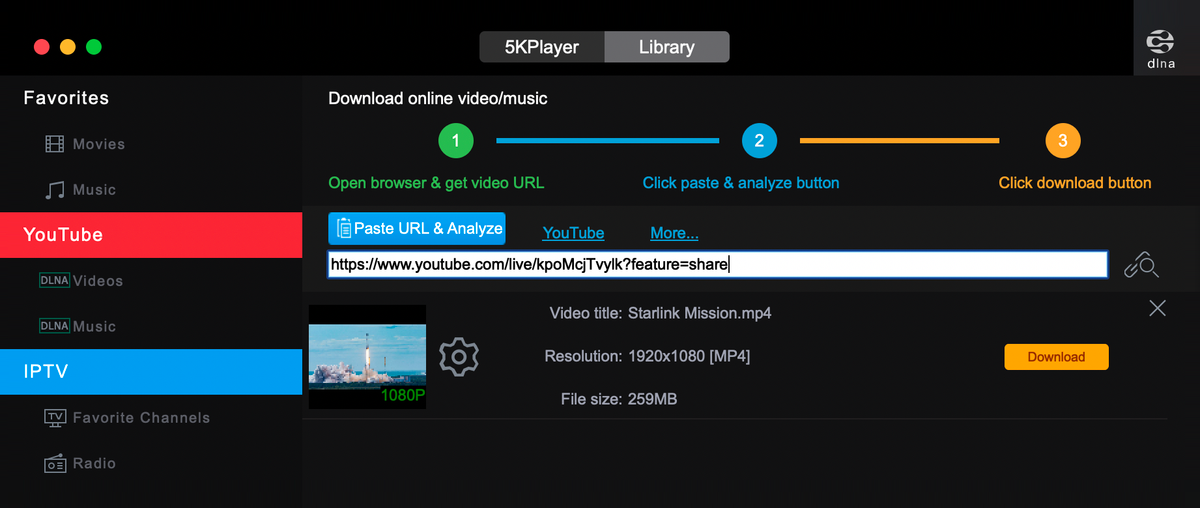Click the analyze link magnifier icon

(x=1141, y=264)
